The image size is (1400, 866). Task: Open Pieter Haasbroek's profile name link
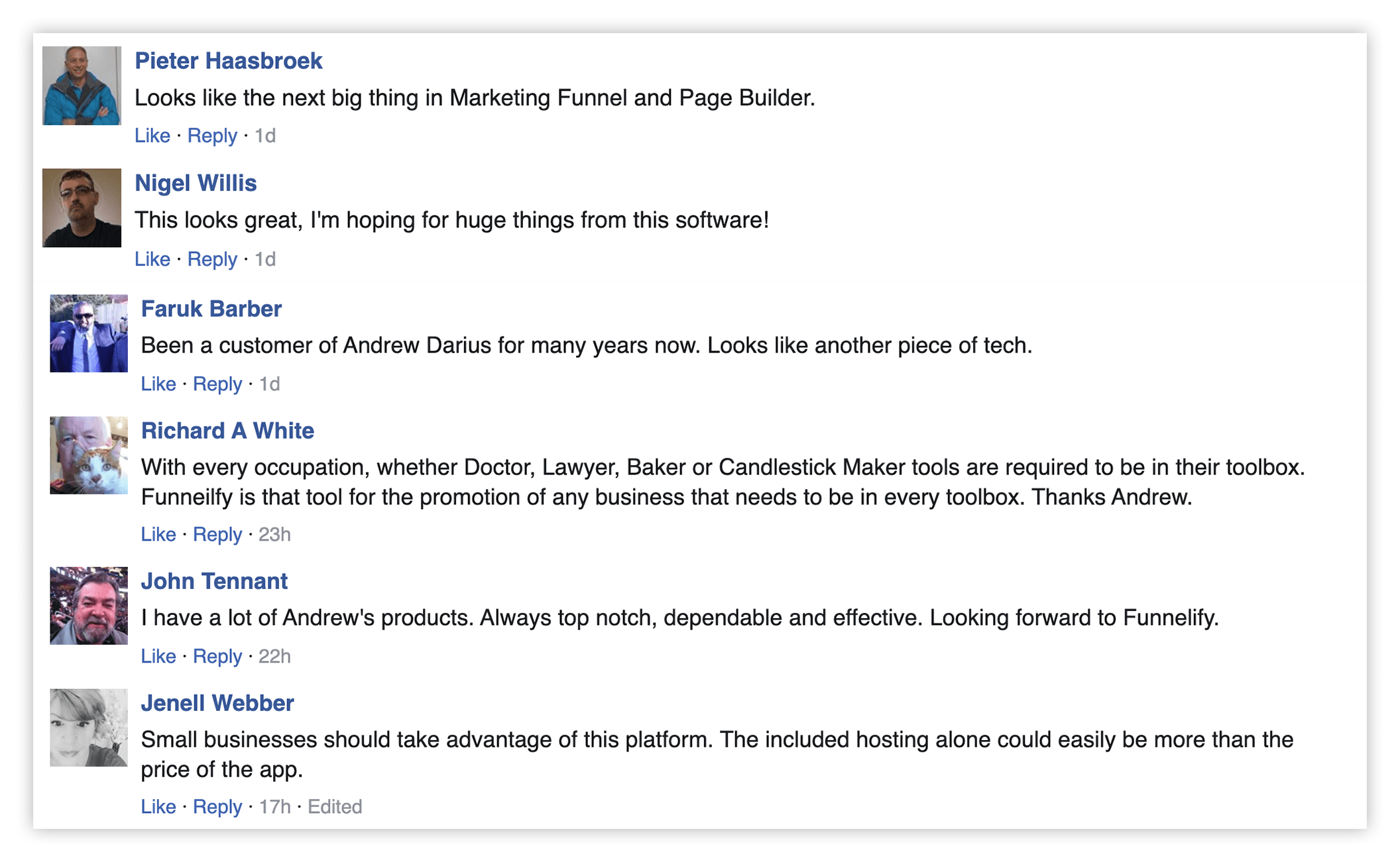pos(229,61)
